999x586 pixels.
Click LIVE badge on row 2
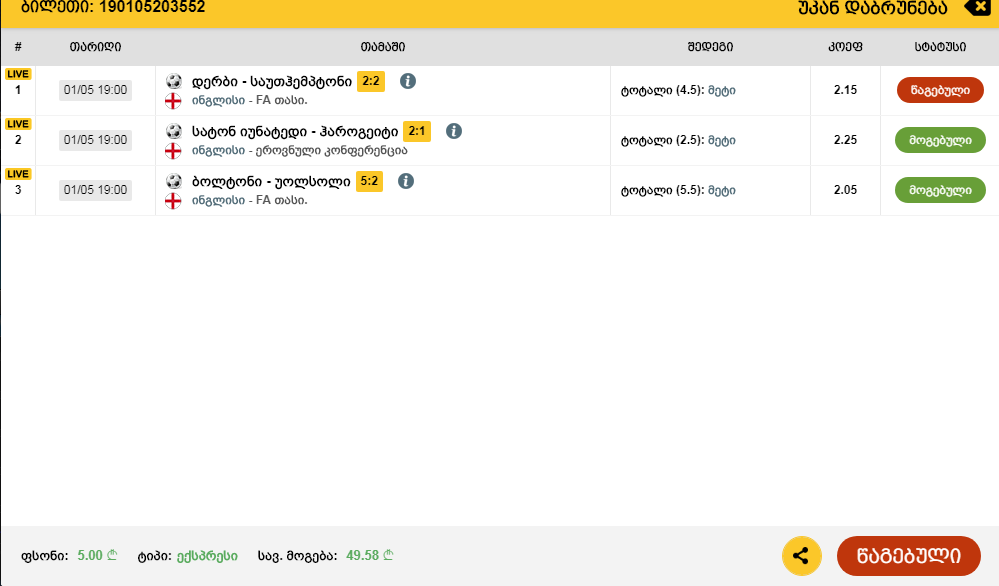[x=18, y=124]
